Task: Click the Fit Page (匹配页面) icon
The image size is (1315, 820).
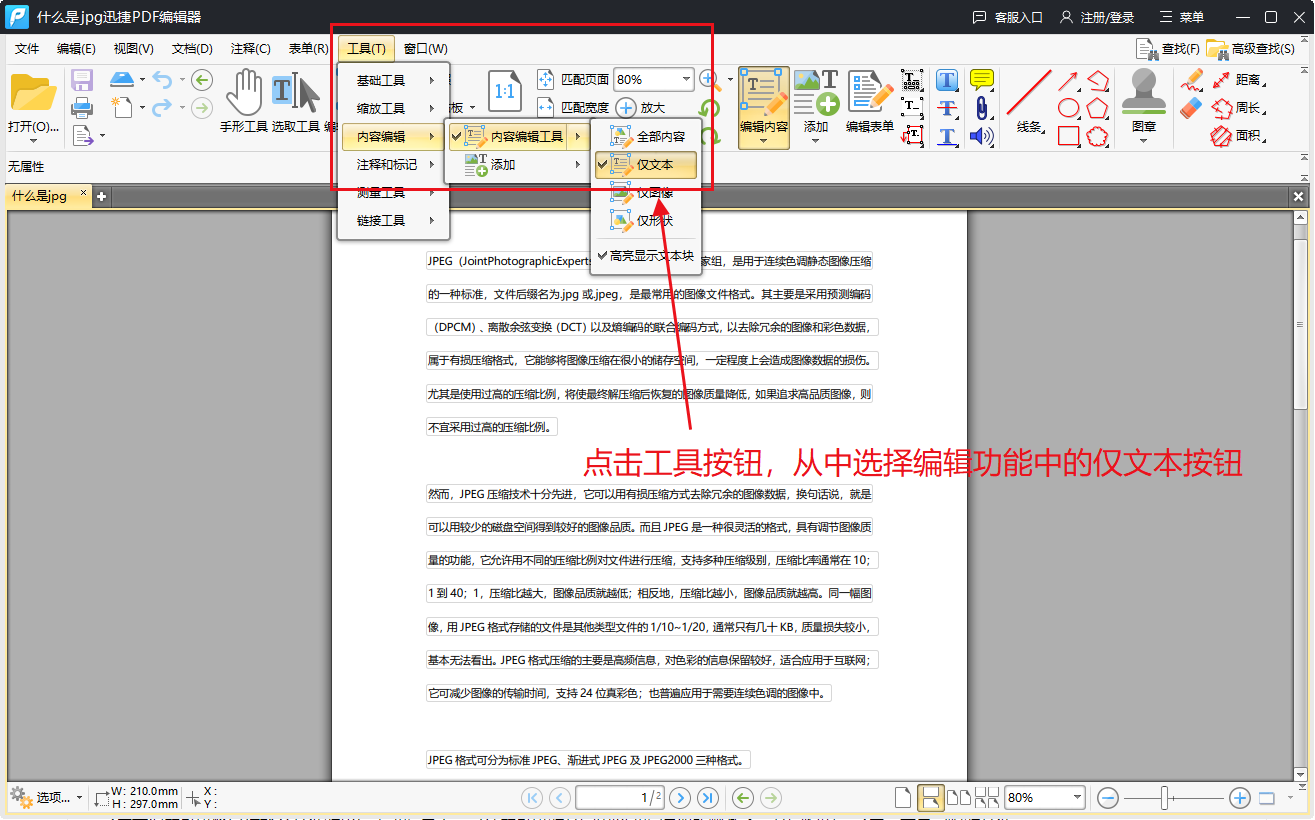Action: point(545,79)
